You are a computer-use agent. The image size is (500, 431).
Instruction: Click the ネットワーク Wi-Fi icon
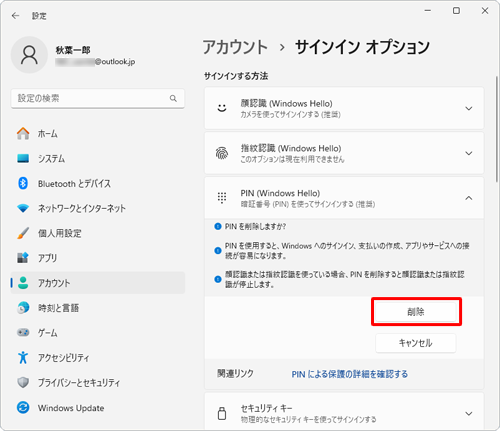click(x=23, y=208)
